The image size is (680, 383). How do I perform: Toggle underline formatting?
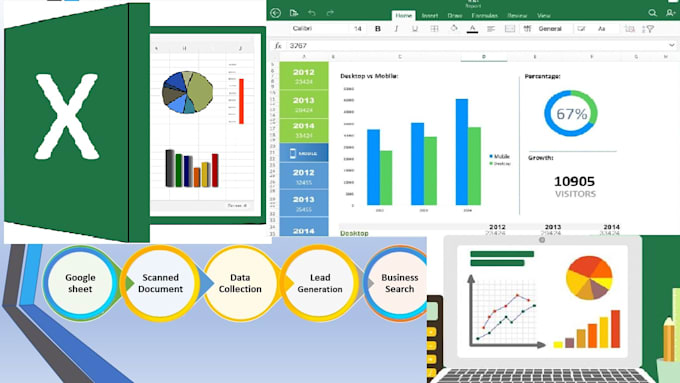(415, 29)
